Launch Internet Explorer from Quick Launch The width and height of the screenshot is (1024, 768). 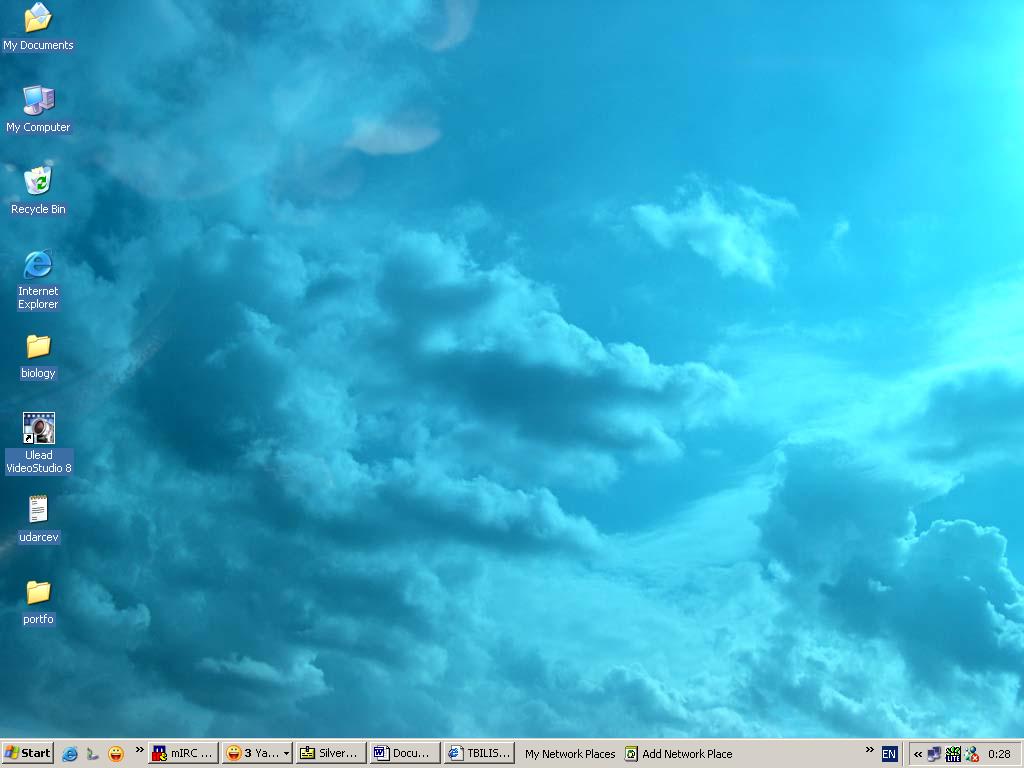tap(69, 754)
